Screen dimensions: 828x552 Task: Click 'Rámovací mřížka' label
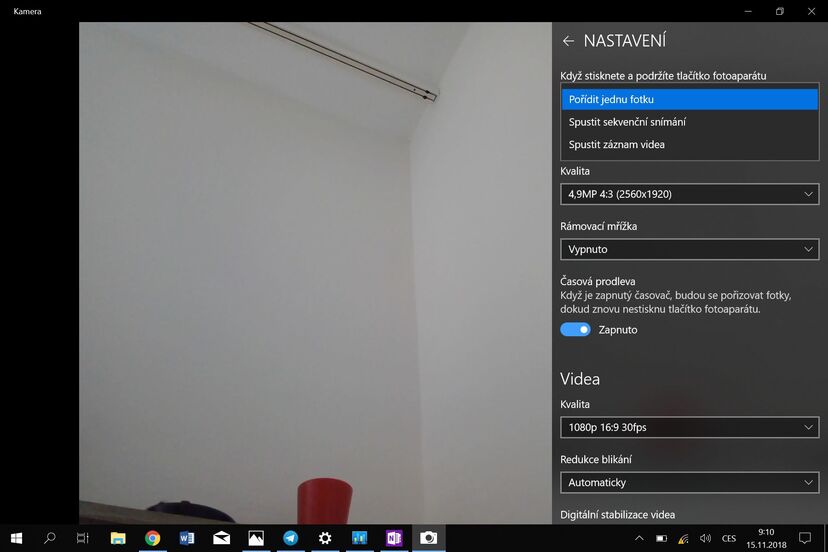(x=598, y=226)
